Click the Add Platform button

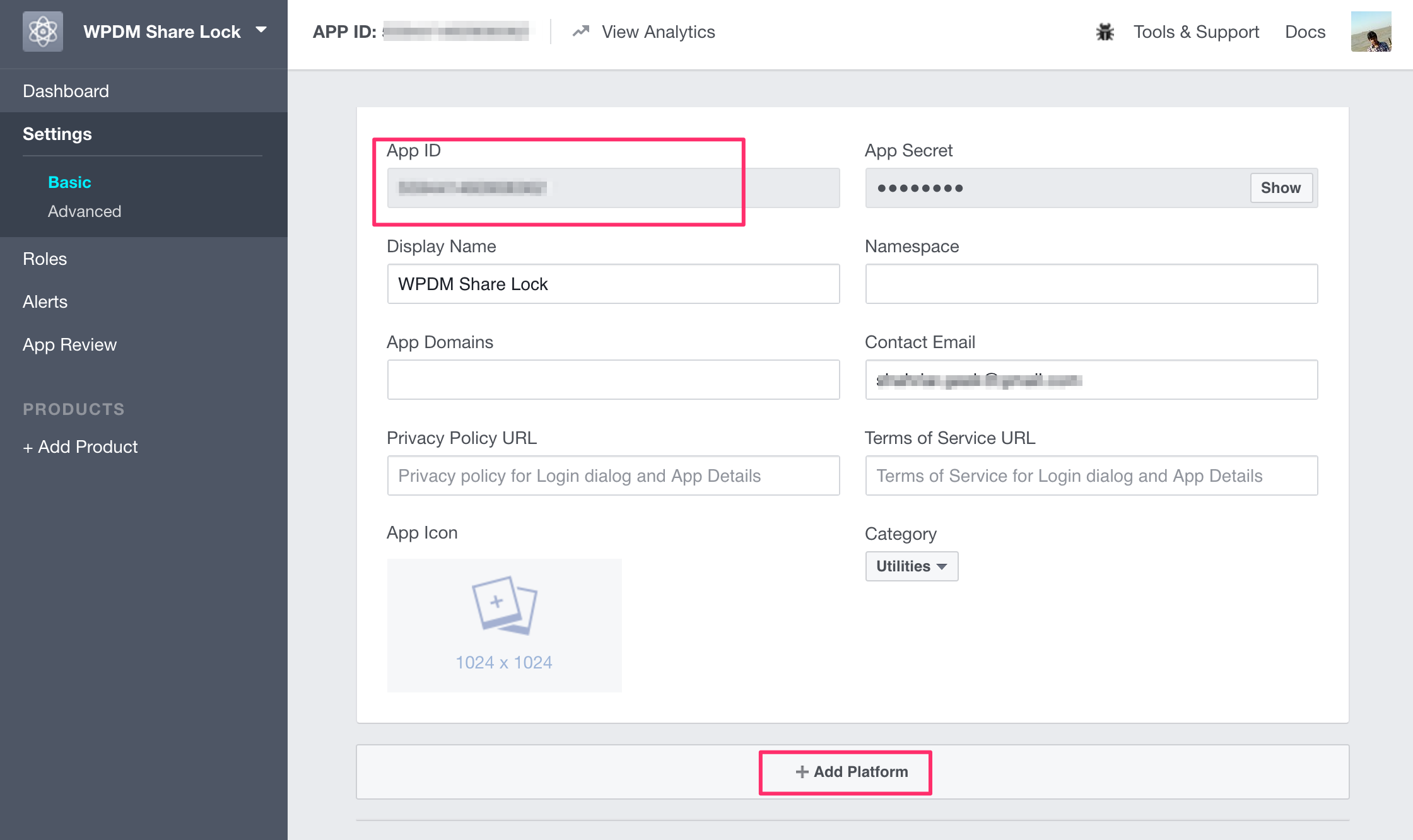click(852, 772)
